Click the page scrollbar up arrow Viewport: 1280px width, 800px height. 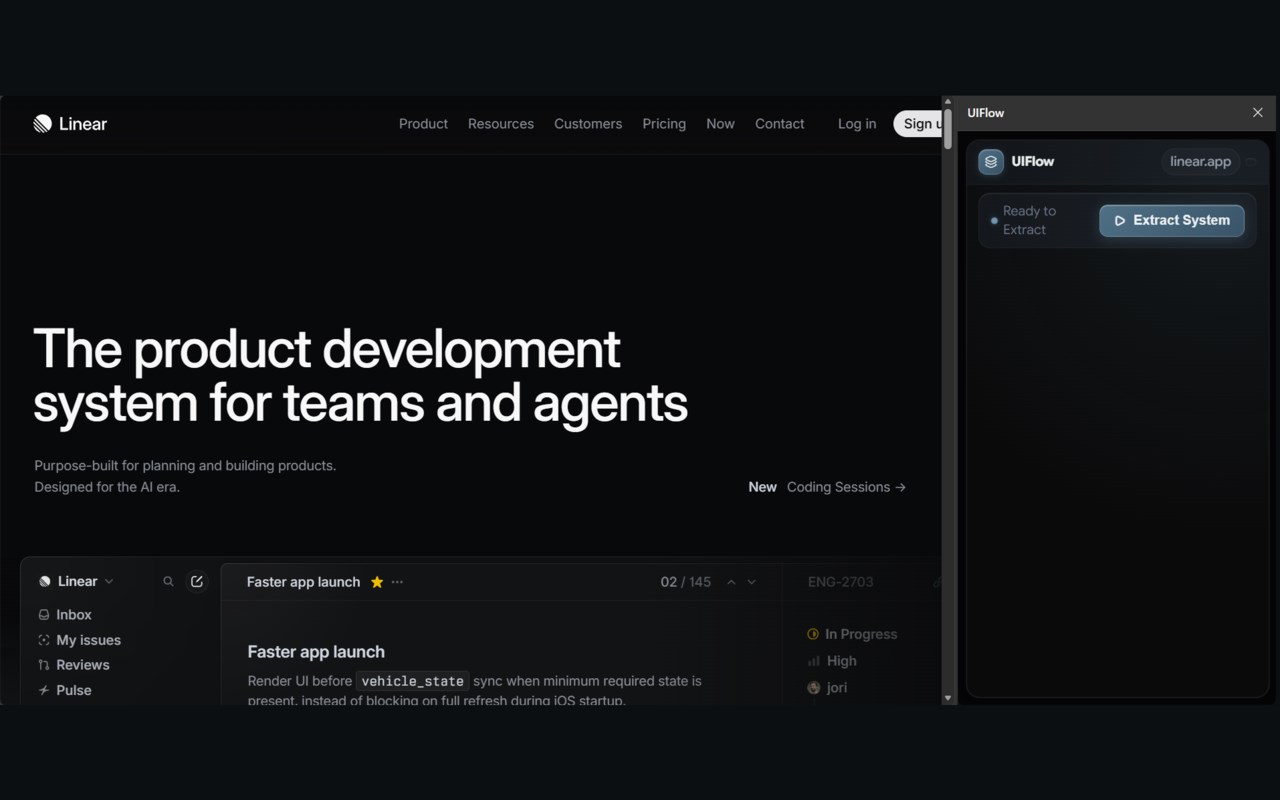tap(948, 102)
